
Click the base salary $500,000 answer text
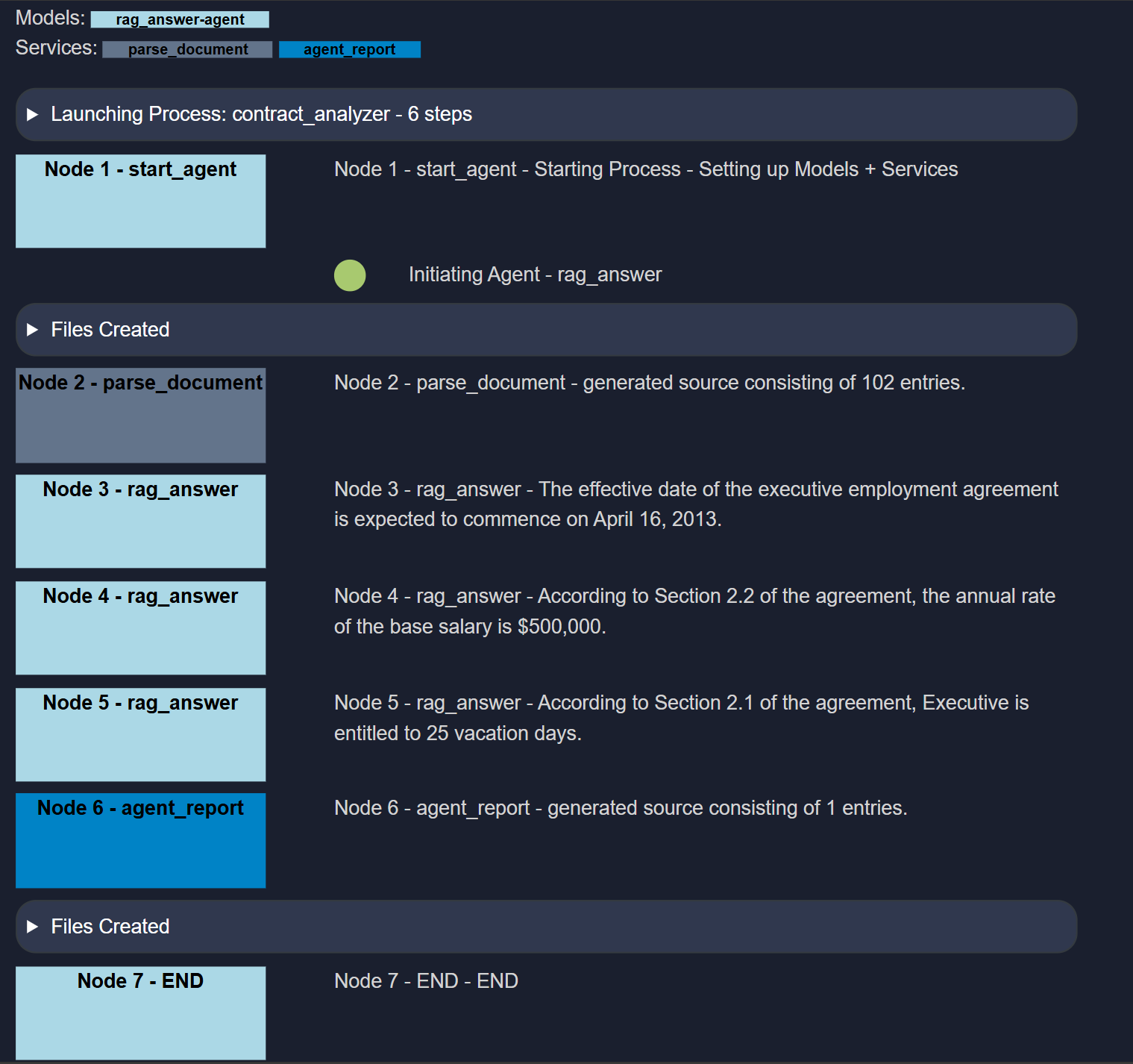[x=694, y=611]
